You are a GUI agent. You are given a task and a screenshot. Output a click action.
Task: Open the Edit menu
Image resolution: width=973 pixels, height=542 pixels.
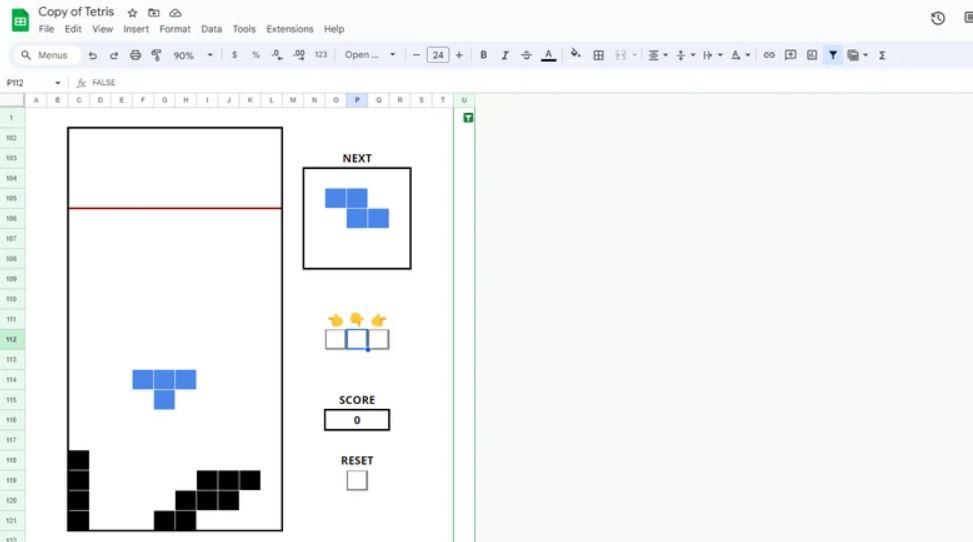coord(73,29)
